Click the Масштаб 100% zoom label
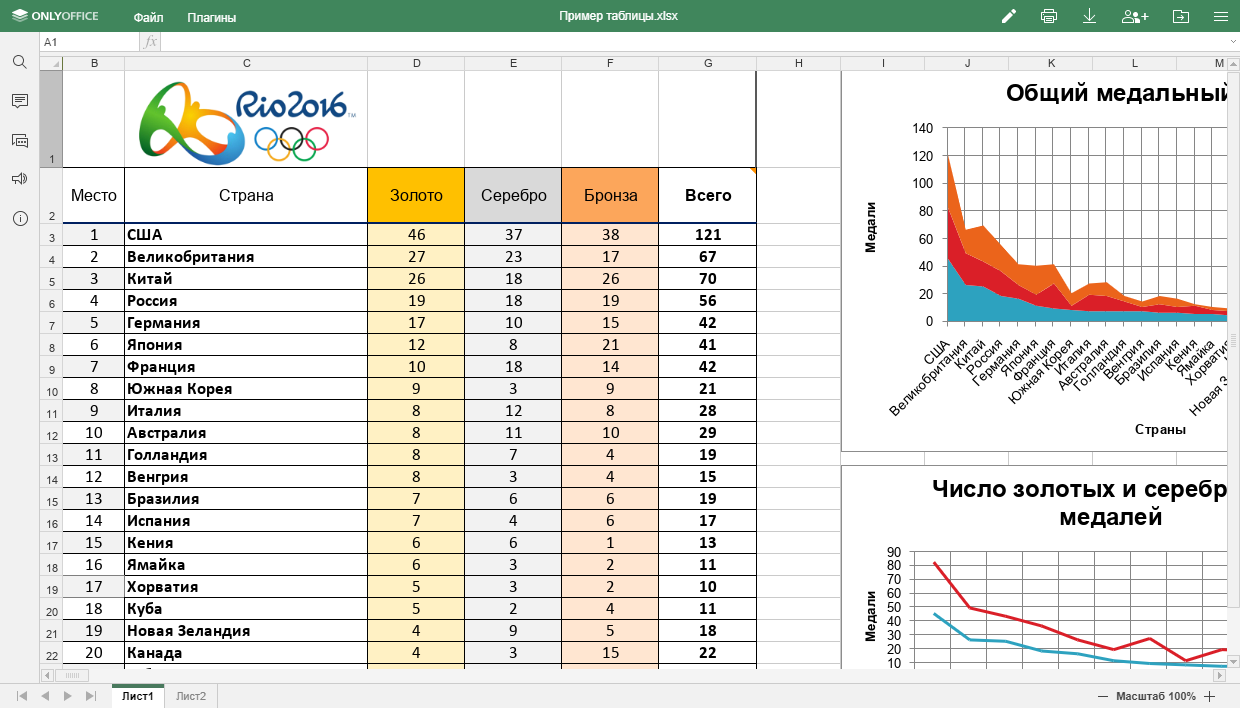1240x708 pixels. [x=1156, y=696]
